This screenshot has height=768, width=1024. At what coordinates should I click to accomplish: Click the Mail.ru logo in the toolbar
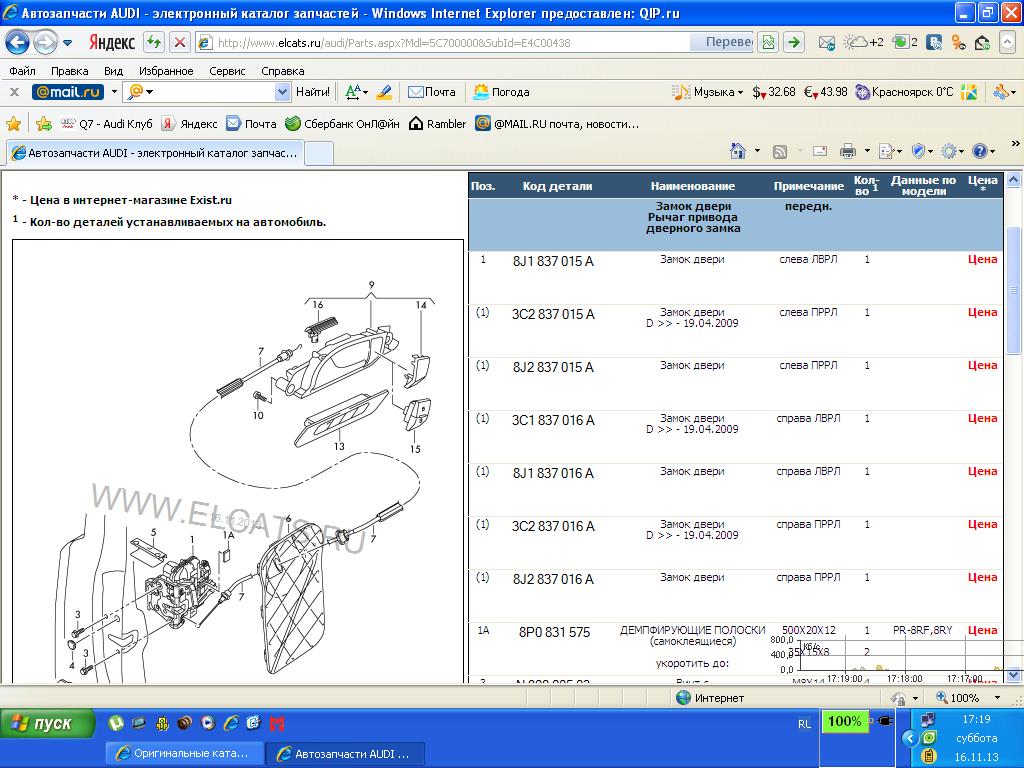68,92
